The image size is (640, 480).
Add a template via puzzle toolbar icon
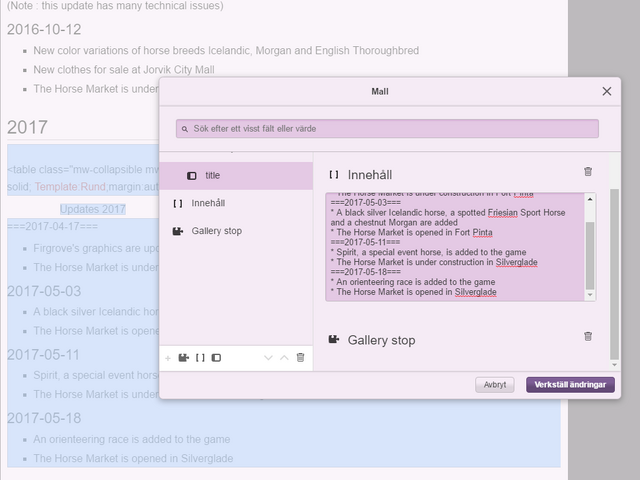pyautogui.click(x=184, y=358)
